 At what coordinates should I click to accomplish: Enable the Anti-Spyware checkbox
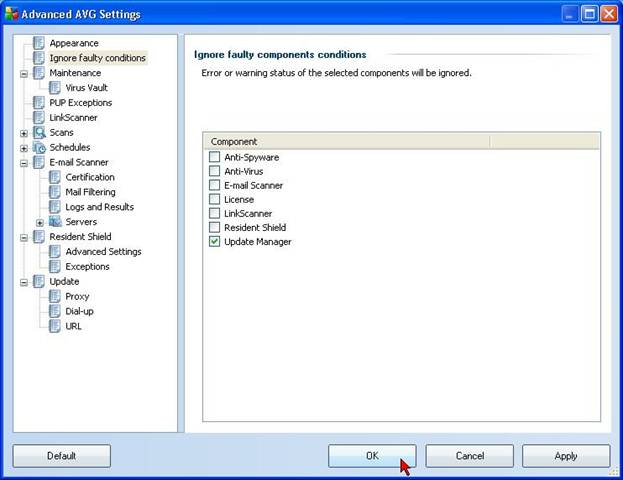point(215,157)
